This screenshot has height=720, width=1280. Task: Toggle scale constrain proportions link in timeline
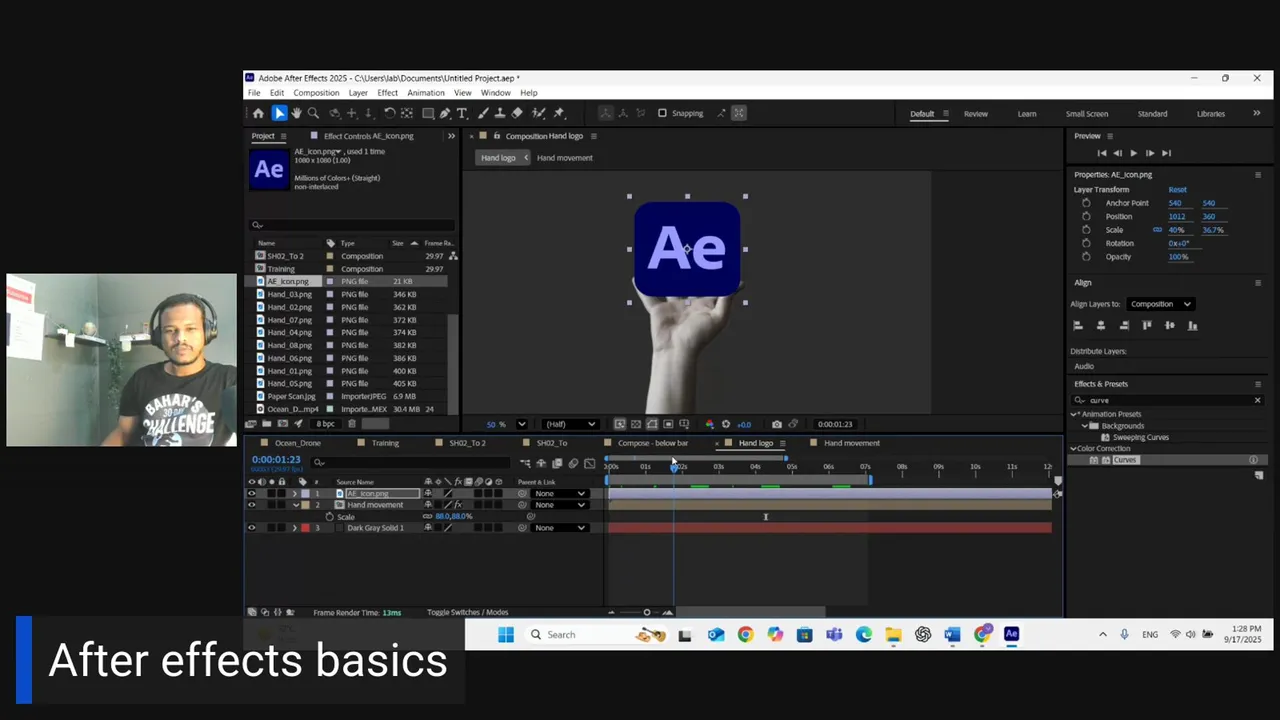[x=427, y=516]
